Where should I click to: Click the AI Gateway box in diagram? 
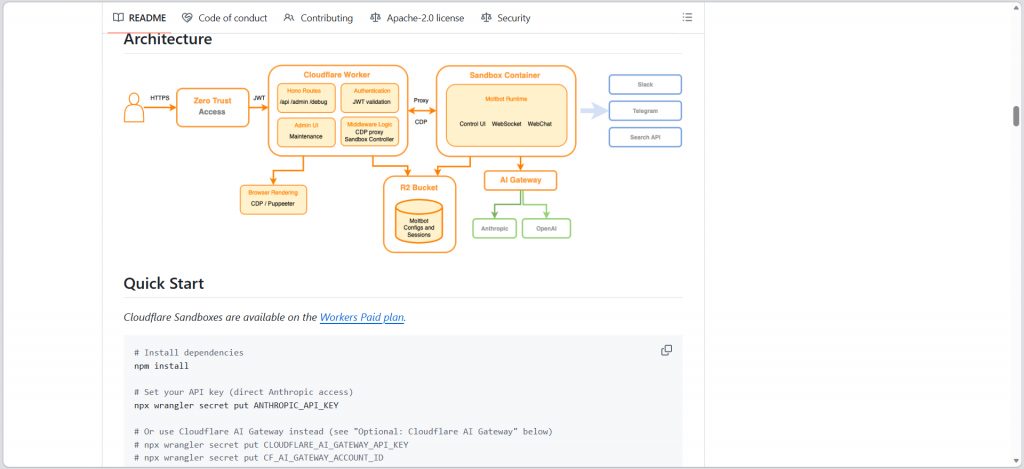coord(520,180)
